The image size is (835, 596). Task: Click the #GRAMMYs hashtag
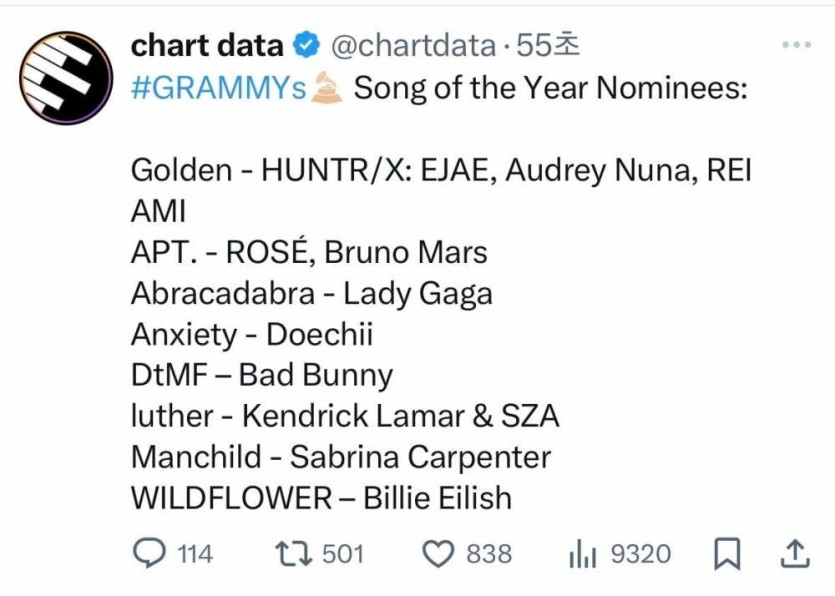[218, 88]
